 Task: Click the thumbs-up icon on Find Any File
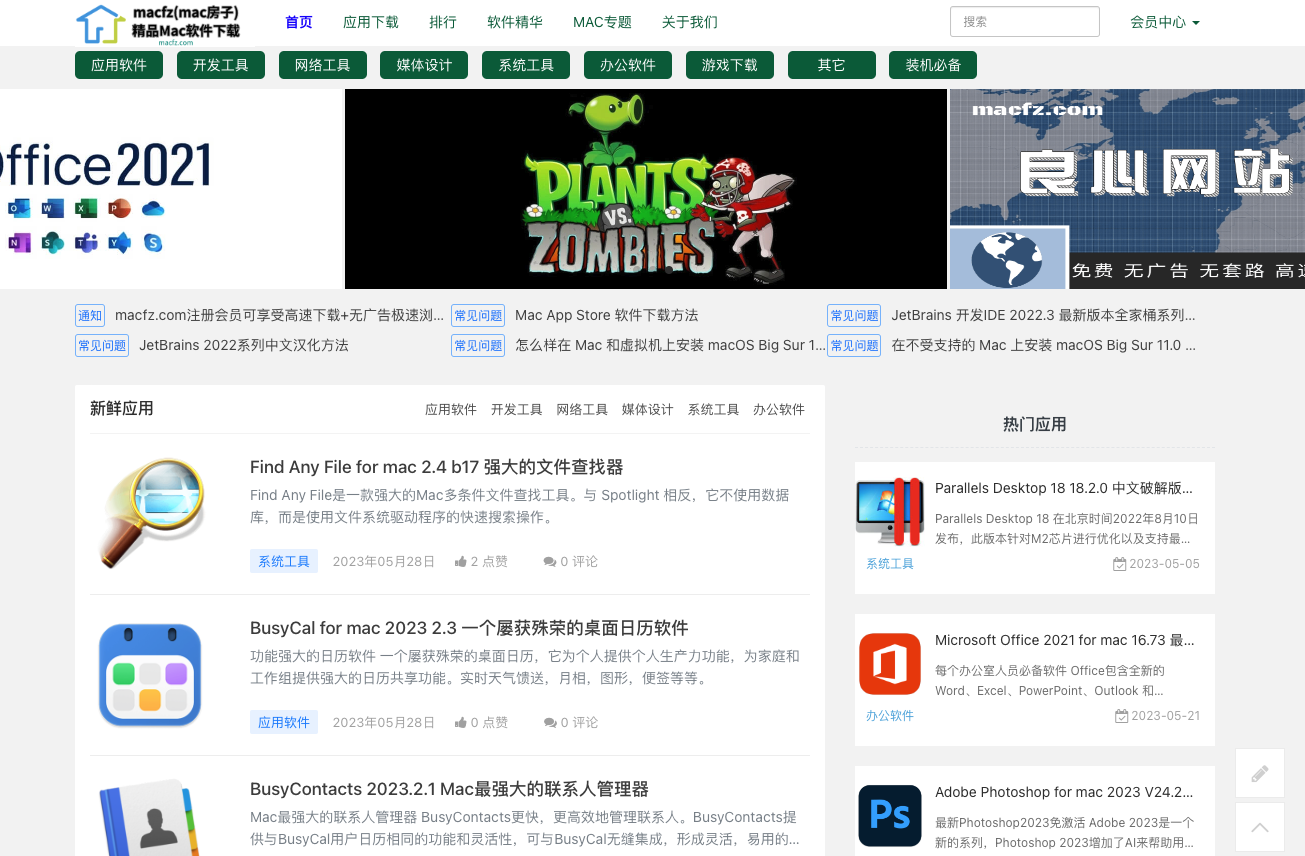click(460, 562)
